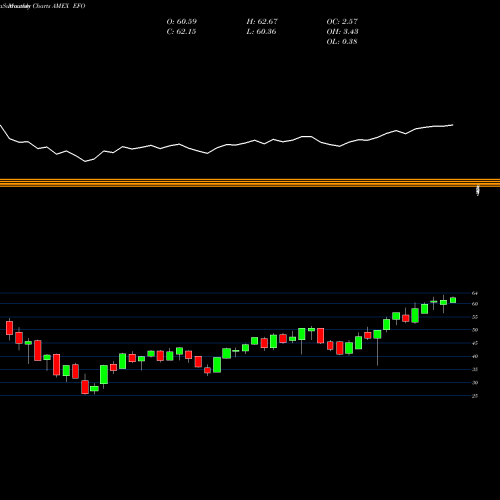500x500 pixels.
Task: Click the 25 price axis label
Action: point(475,396)
